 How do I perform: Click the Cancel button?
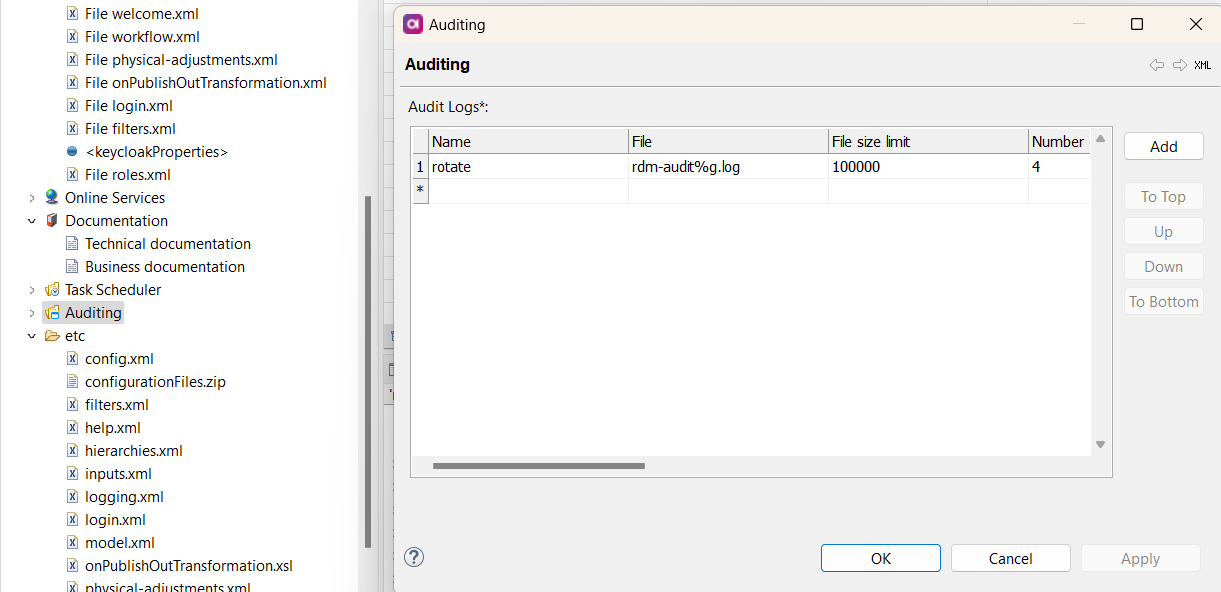pos(1011,558)
